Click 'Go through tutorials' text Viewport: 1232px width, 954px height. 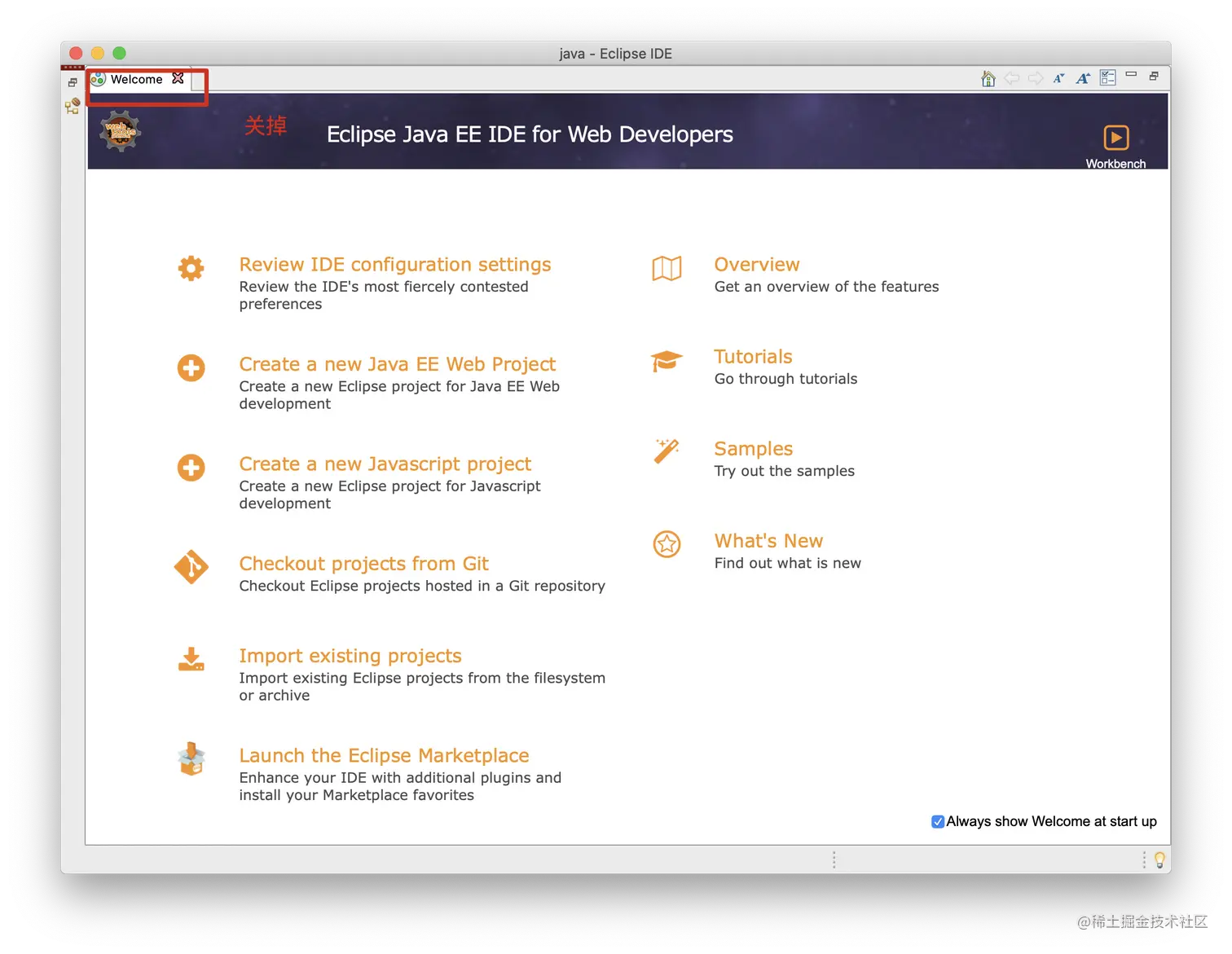[786, 379]
